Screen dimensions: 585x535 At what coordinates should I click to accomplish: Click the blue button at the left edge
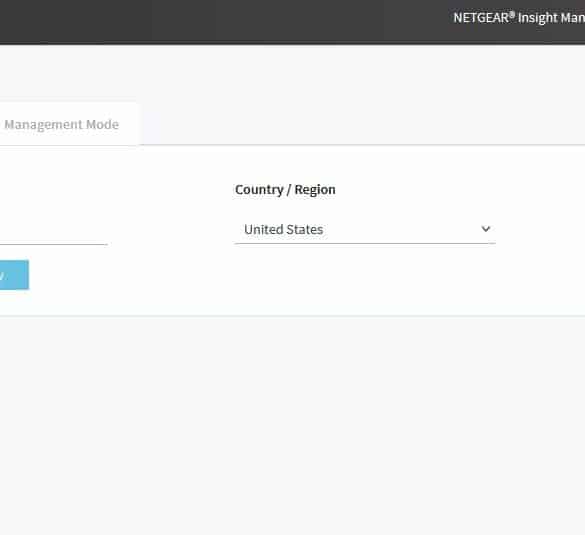(14, 275)
